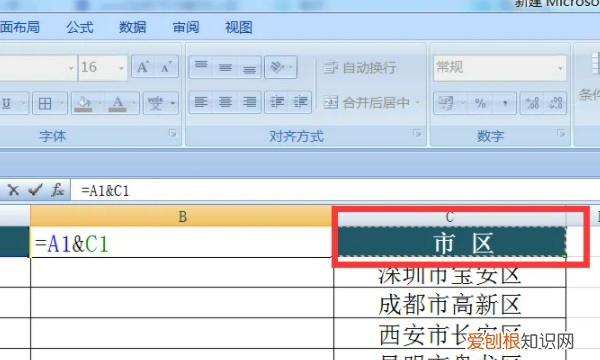Align cell content to vertical middle
This screenshot has height=360, width=600.
point(225,67)
